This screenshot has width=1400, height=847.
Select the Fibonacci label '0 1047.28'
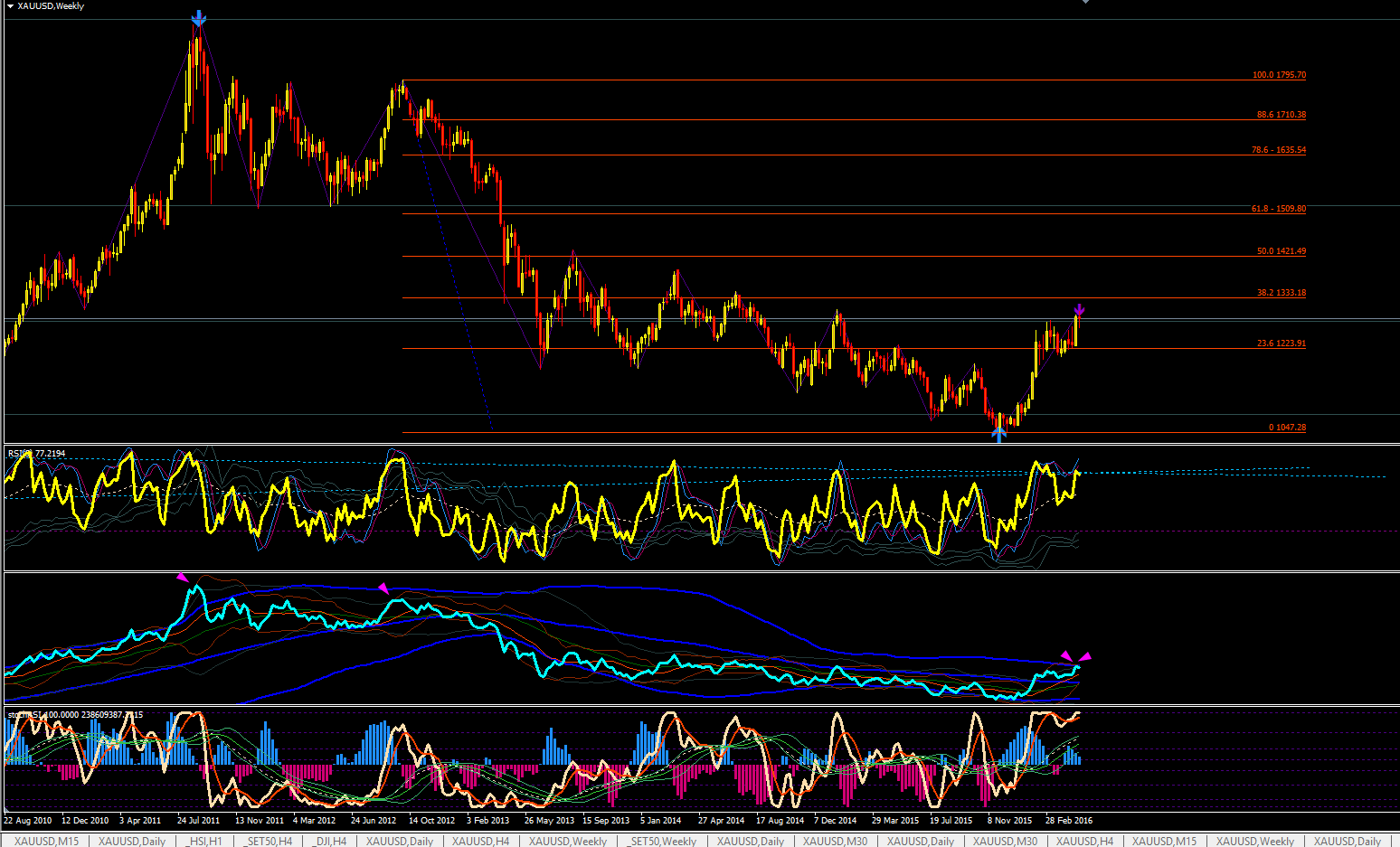1287,428
